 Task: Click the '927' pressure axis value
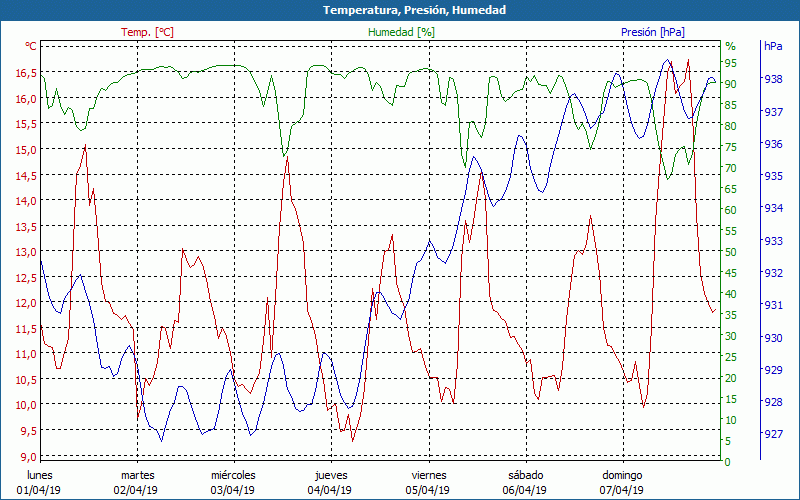point(773,434)
